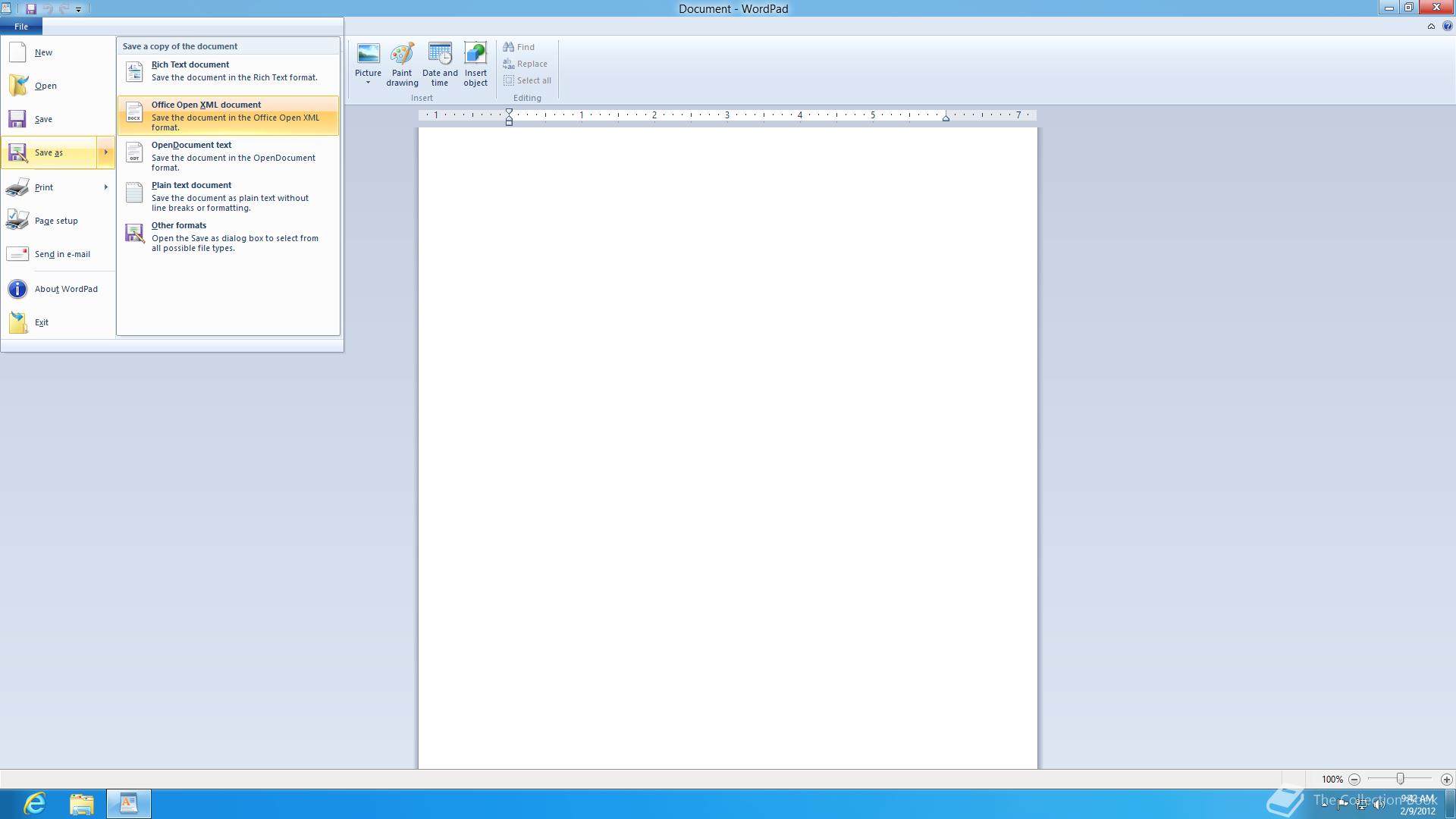This screenshot has width=1456, height=819.
Task: Click the Find binoculars icon
Action: tap(509, 47)
